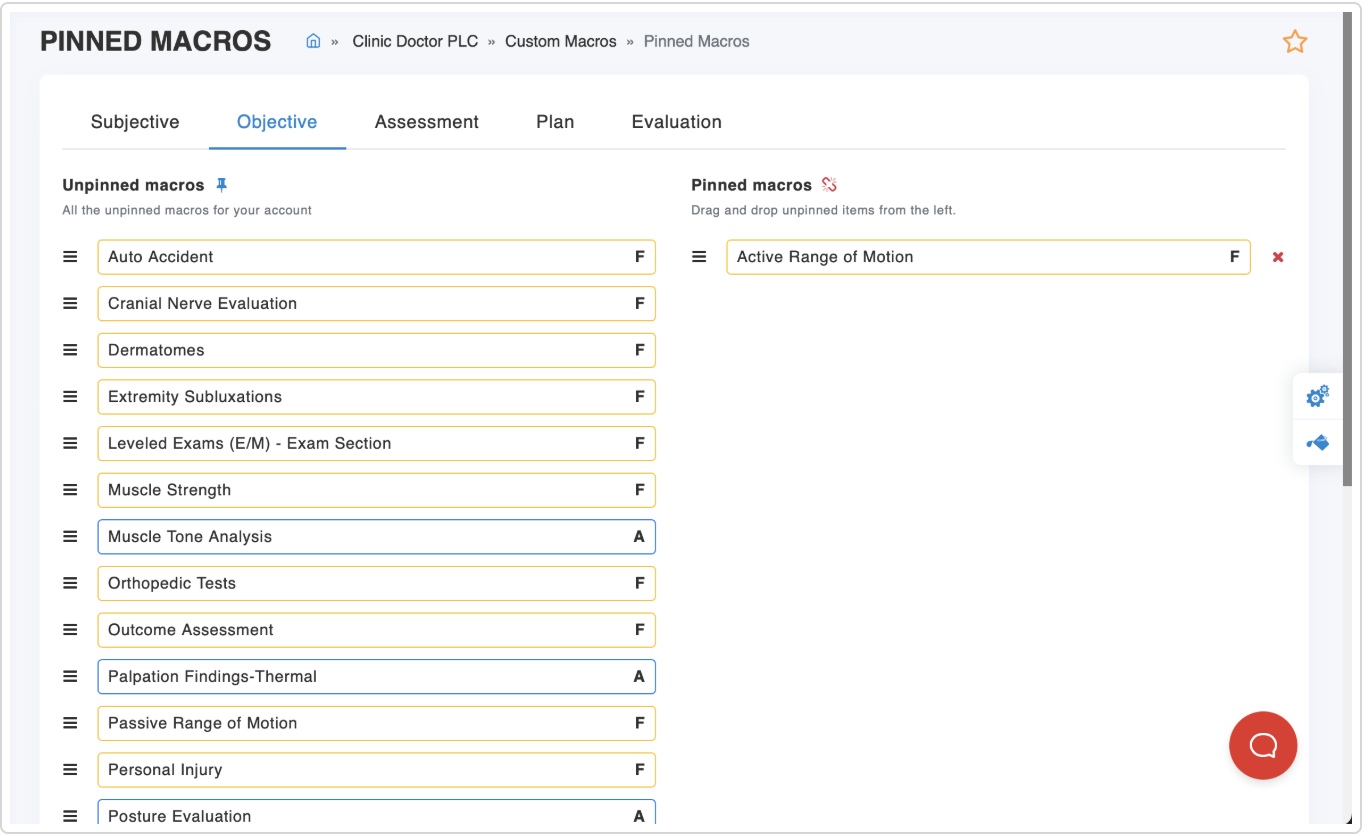Click drag handle beside Muscle Tone Analysis
The image size is (1368, 836).
[70, 537]
